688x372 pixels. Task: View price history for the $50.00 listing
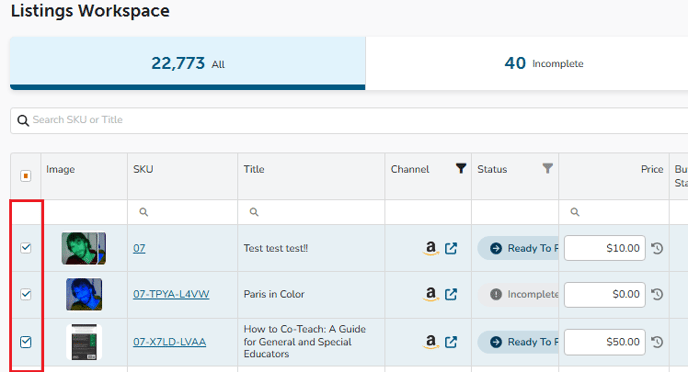(x=657, y=342)
